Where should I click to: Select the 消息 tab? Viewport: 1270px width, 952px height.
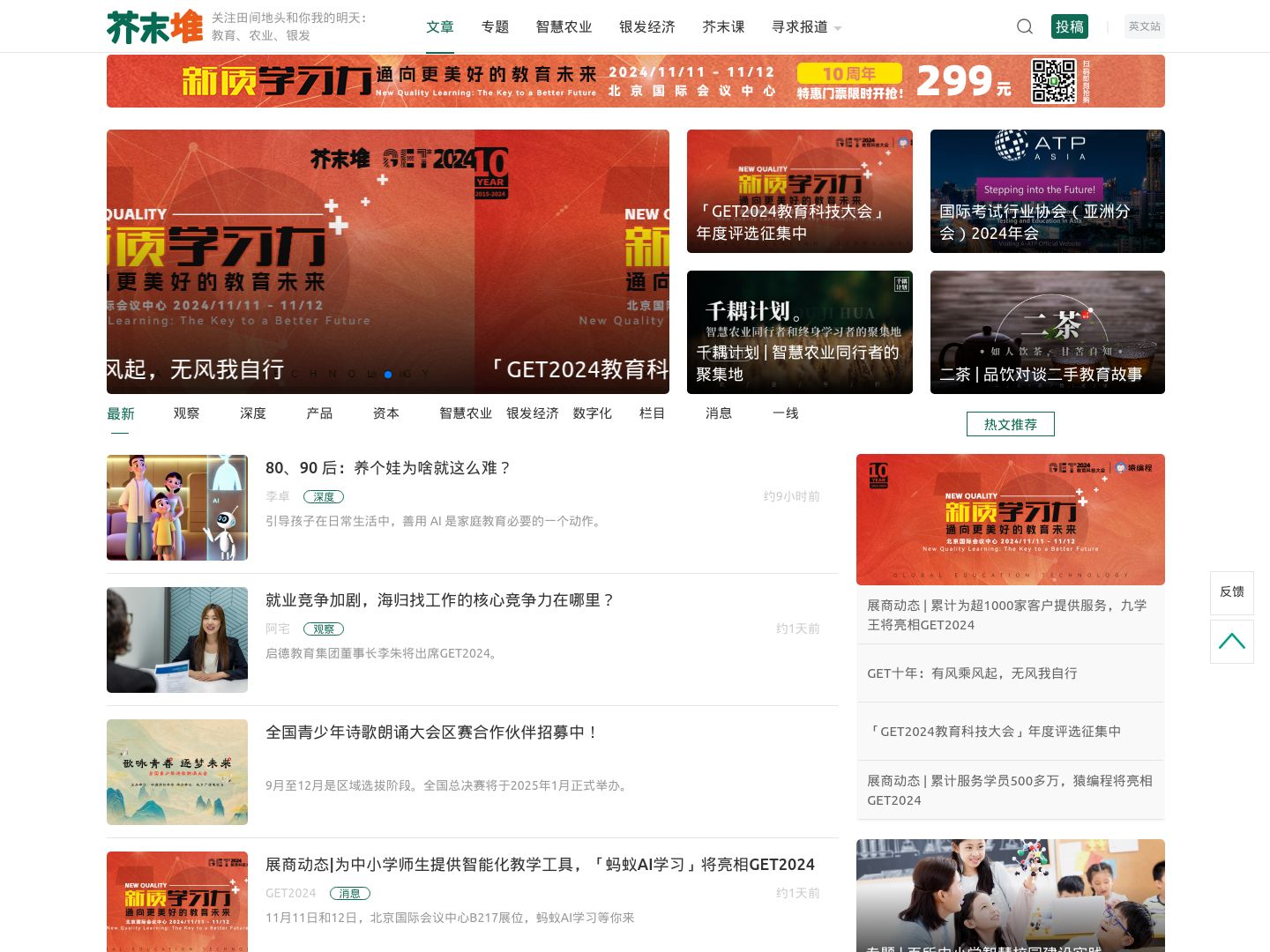click(x=719, y=413)
